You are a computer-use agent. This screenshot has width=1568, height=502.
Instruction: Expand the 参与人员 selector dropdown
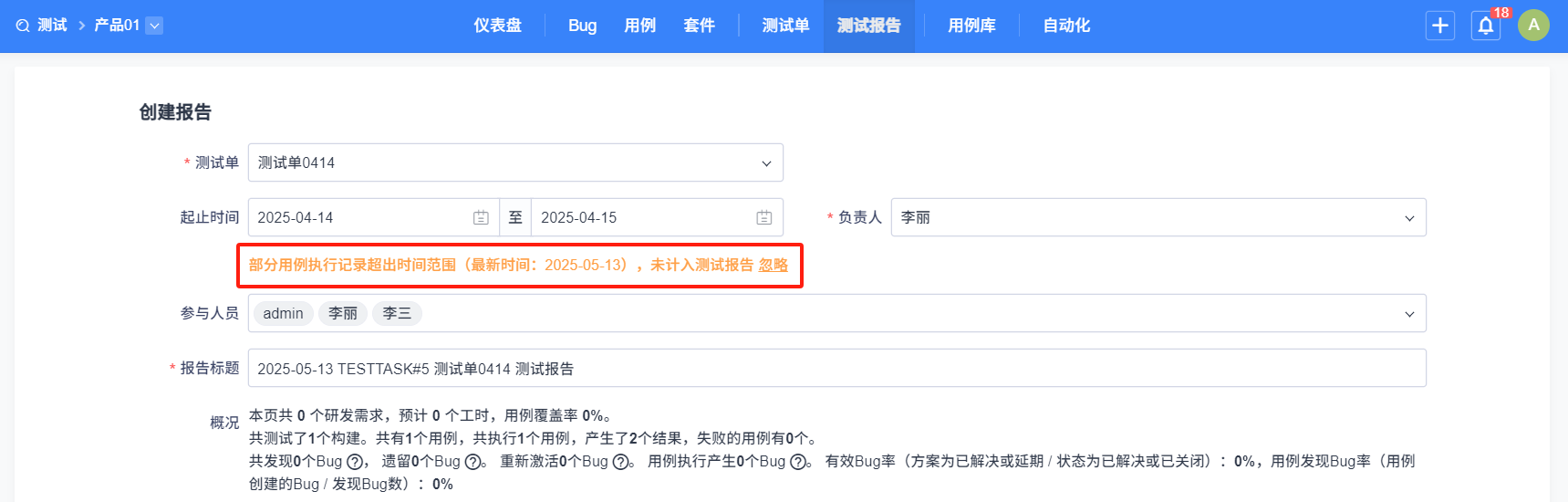click(x=1409, y=313)
